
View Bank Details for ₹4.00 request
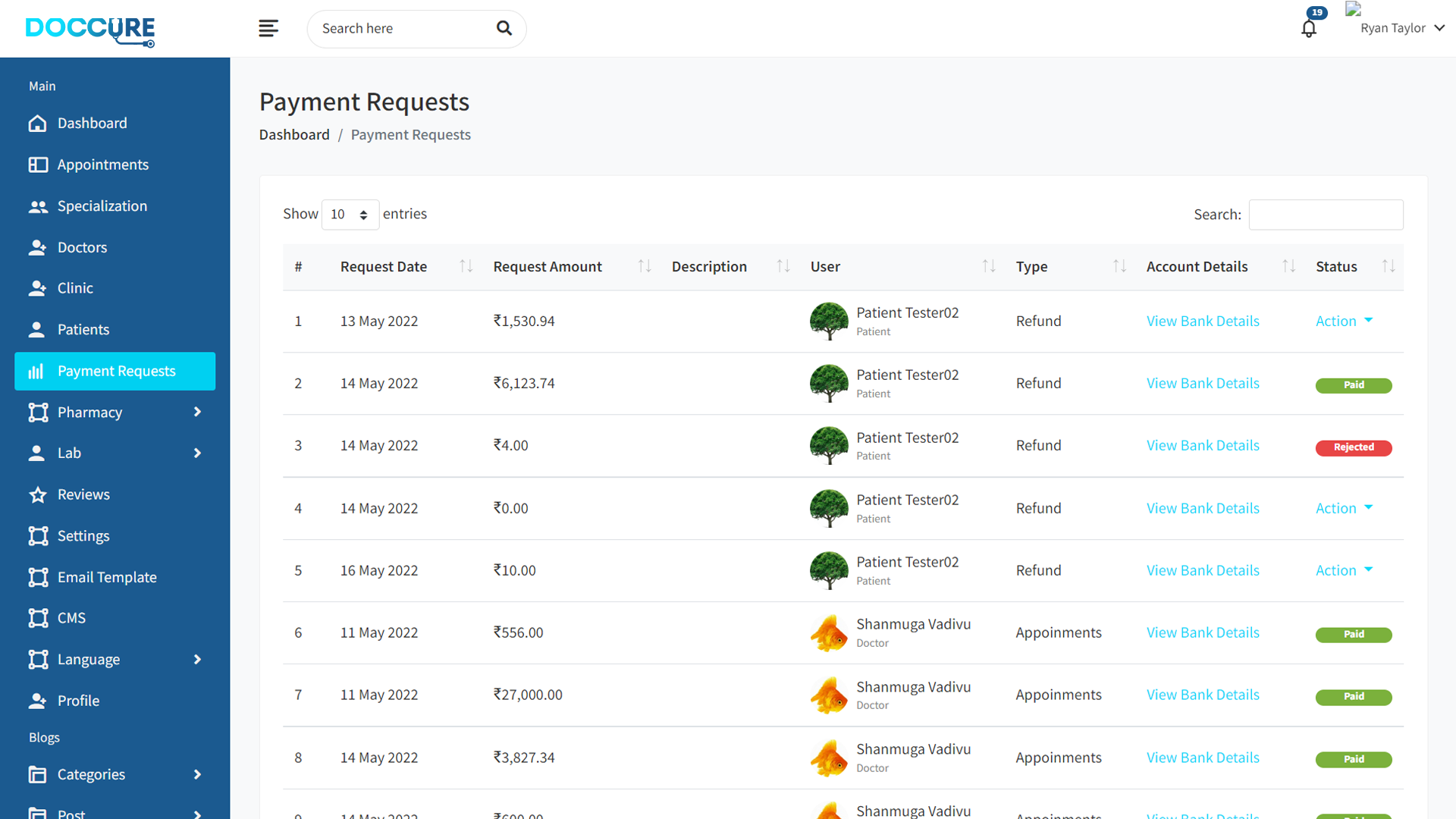point(1203,446)
